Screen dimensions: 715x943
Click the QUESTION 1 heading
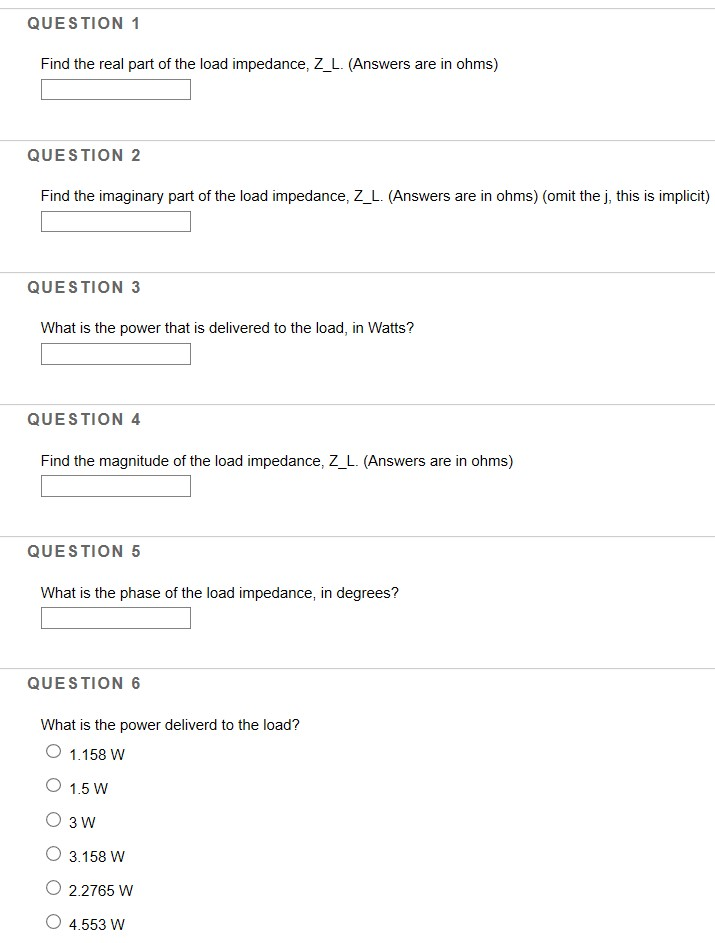84,23
